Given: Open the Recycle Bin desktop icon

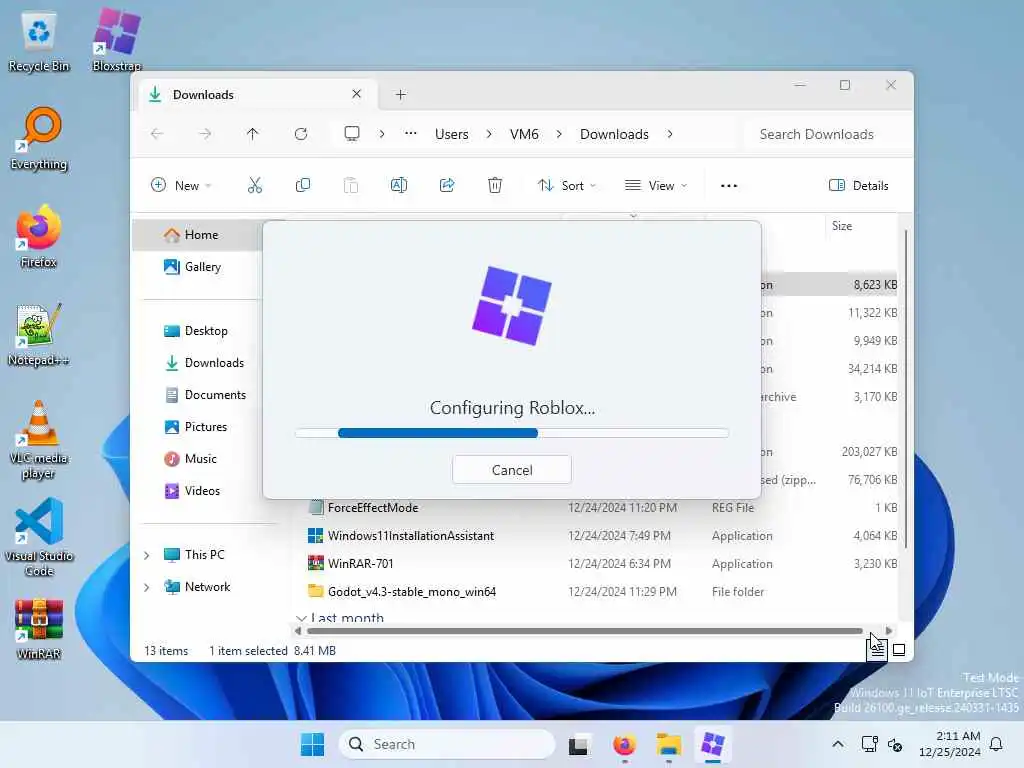Looking at the screenshot, I should [x=39, y=42].
